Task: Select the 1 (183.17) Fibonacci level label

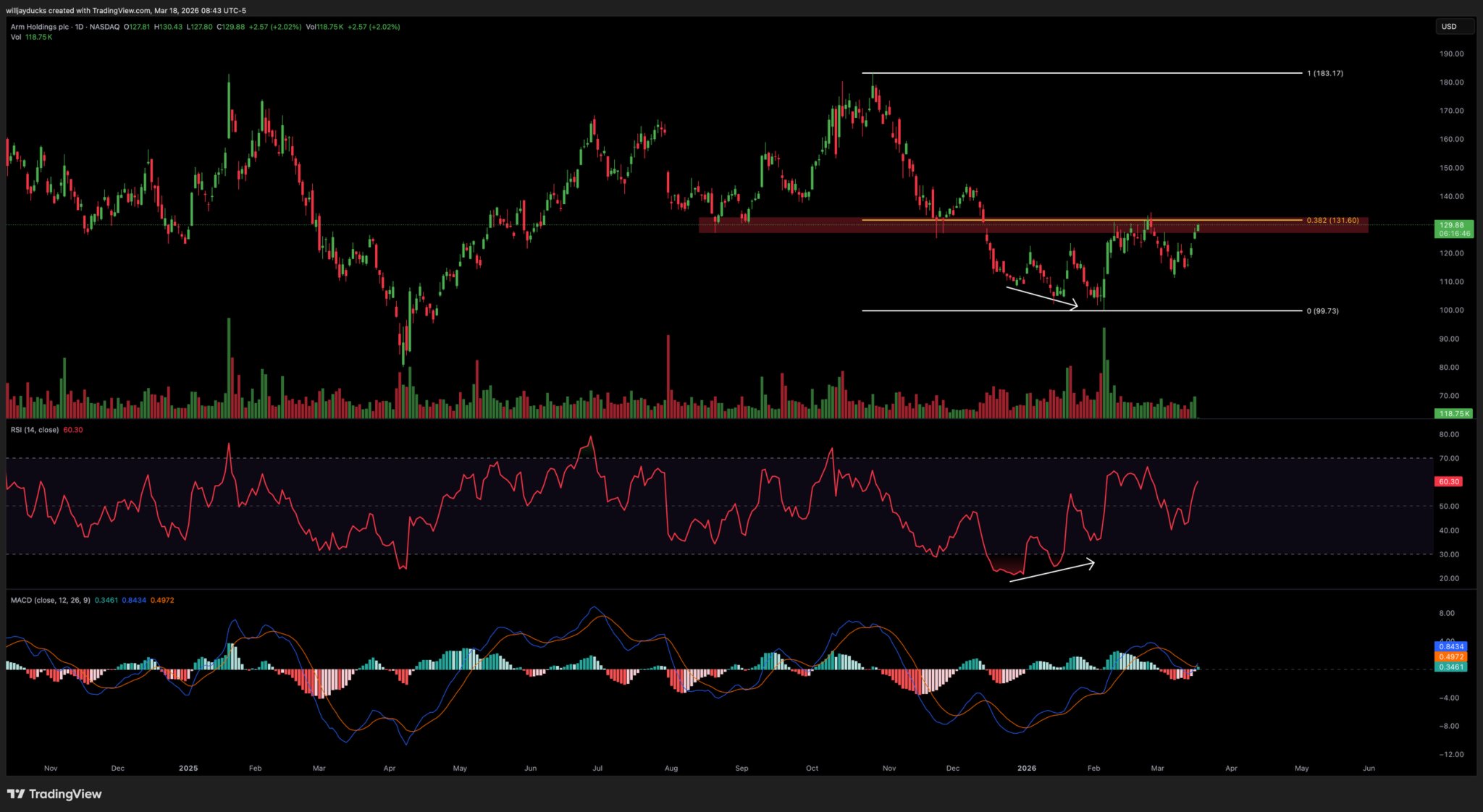Action: click(1324, 73)
